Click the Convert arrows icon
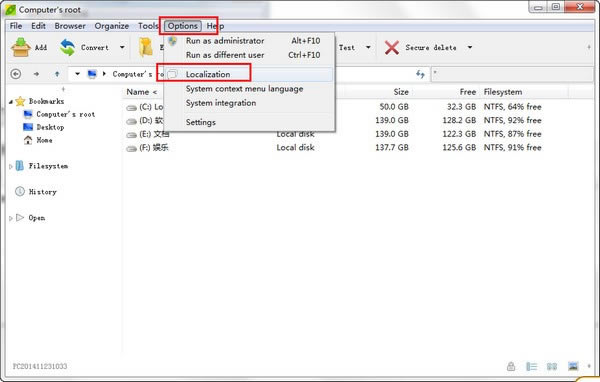 pyautogui.click(x=68, y=47)
